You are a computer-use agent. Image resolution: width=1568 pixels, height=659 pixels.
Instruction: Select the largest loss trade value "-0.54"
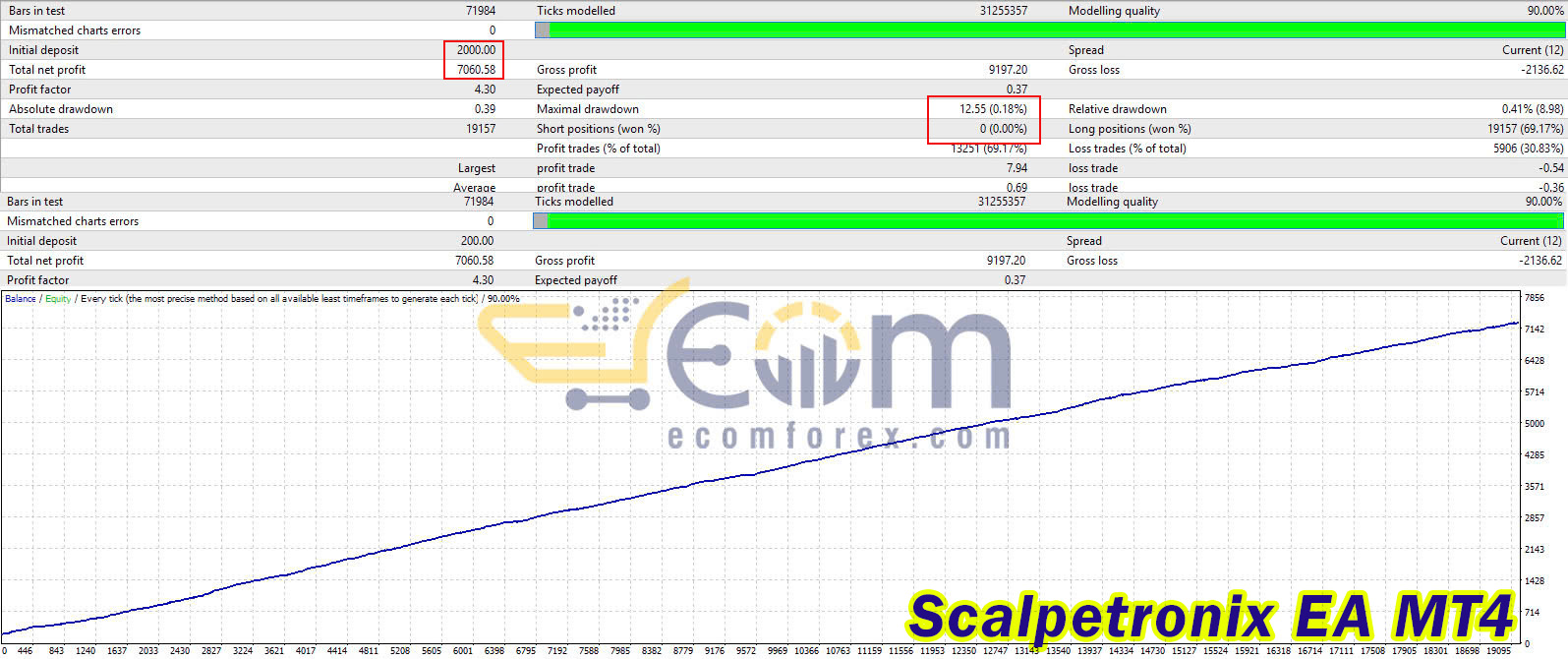tap(1551, 168)
